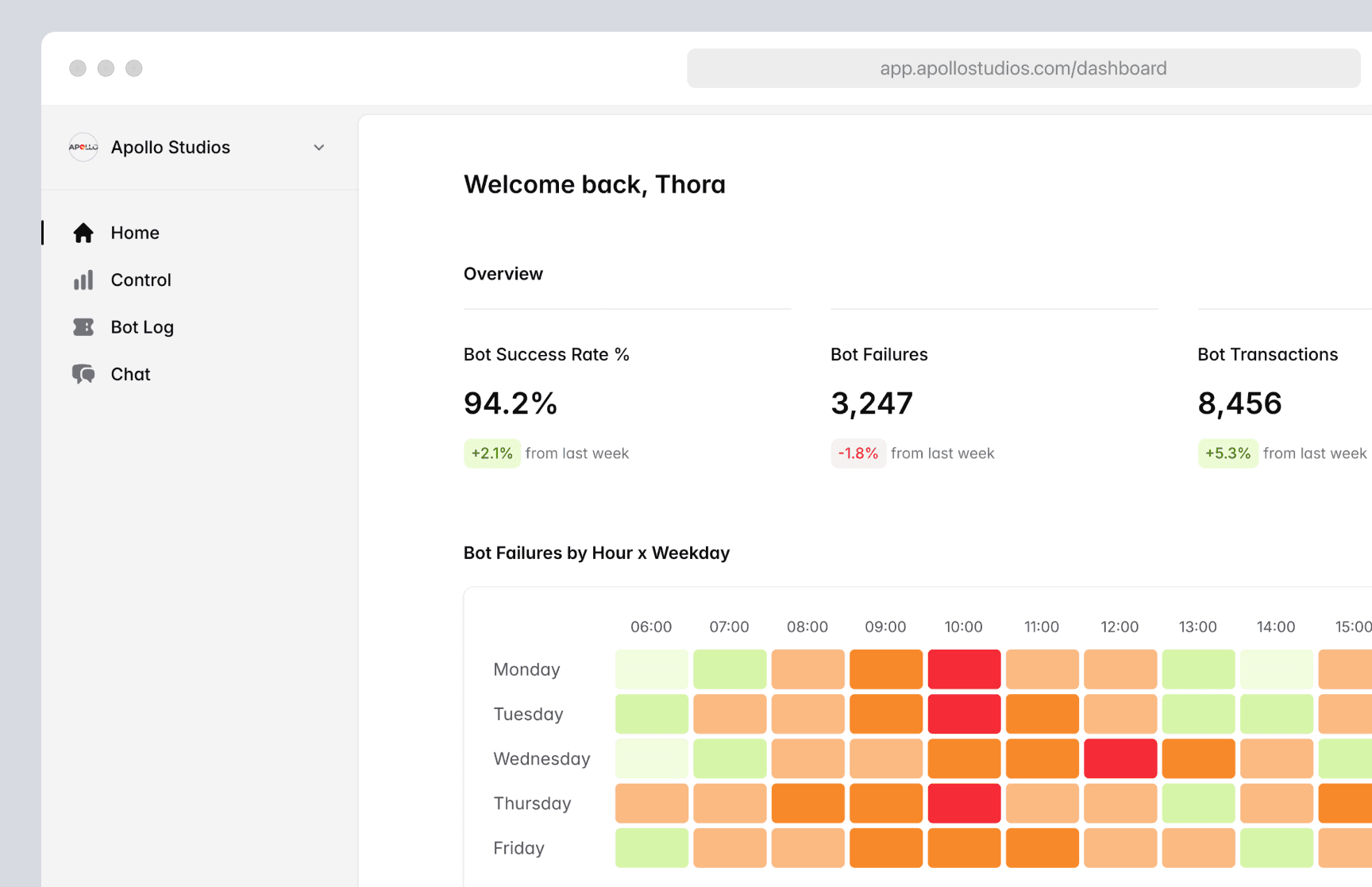Click the 06:00 column header
The height and width of the screenshot is (887, 1372).
[651, 627]
